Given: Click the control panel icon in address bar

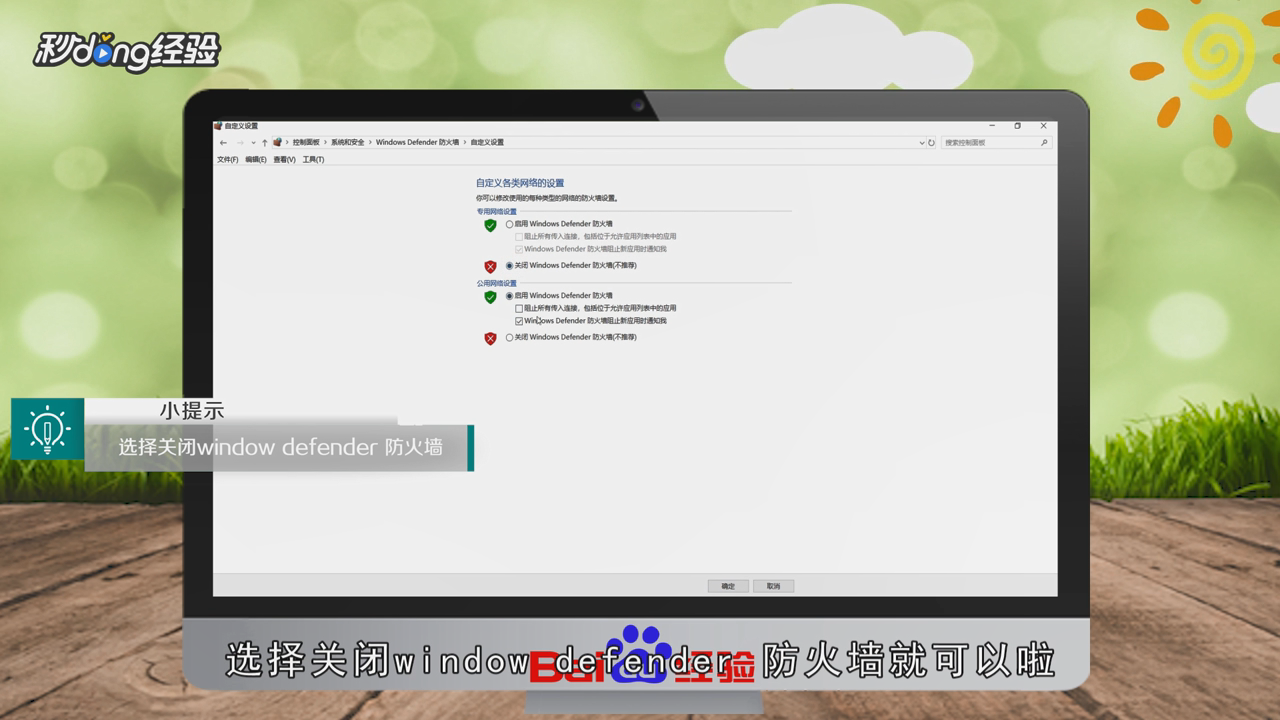Looking at the screenshot, I should pos(277,143).
